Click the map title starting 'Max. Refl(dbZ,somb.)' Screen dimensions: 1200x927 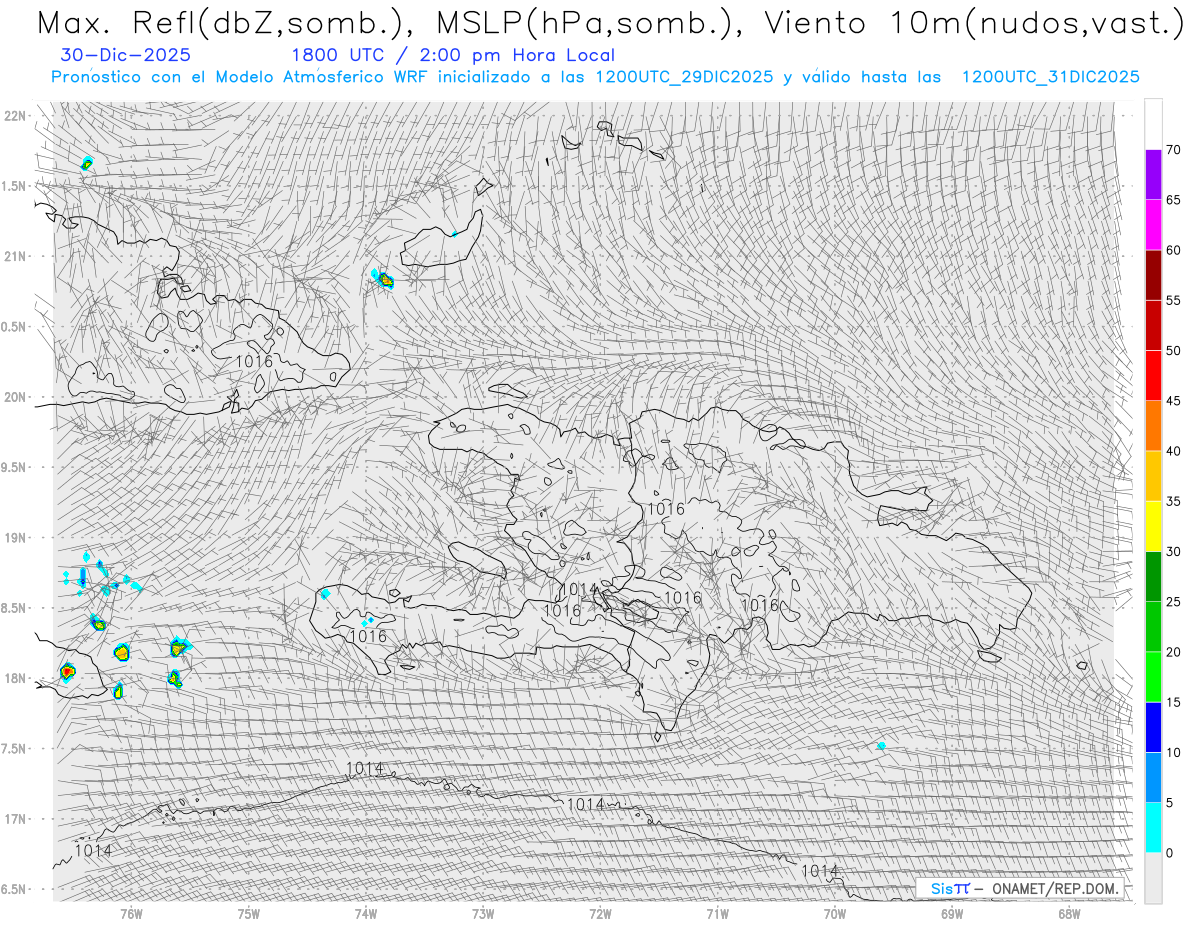point(609,23)
